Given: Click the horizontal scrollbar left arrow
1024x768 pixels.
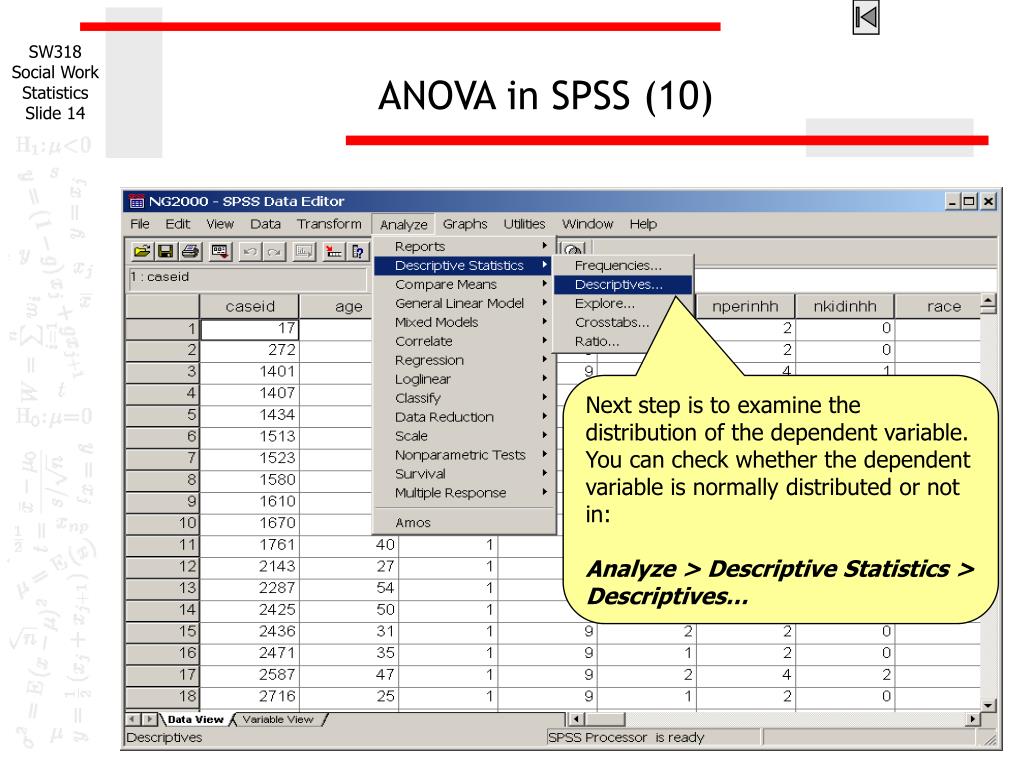Looking at the screenshot, I should [x=577, y=719].
